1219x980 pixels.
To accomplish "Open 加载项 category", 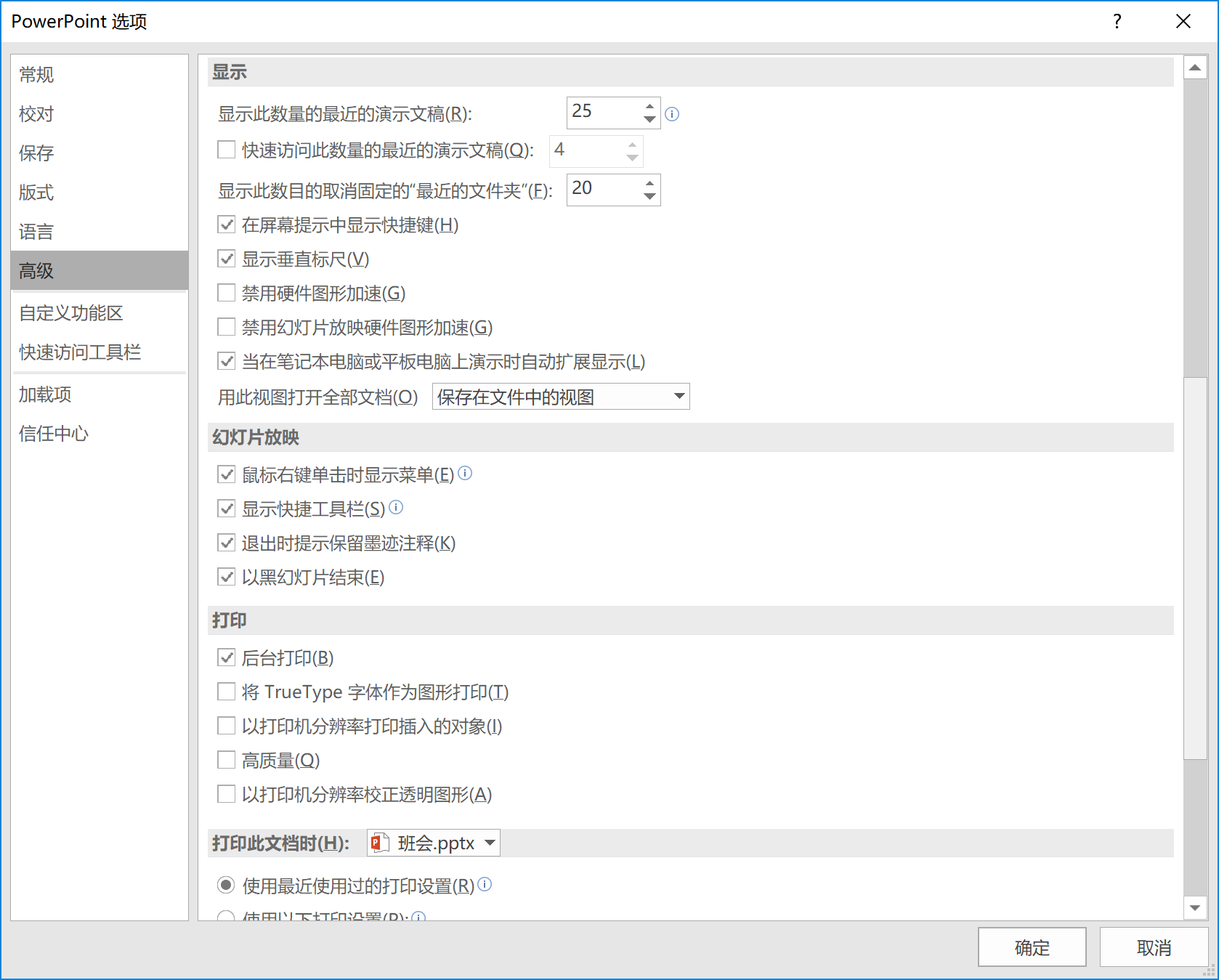I will click(x=100, y=394).
